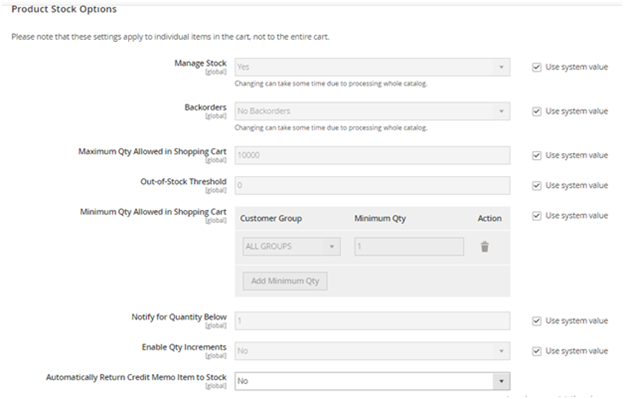Click the note about individual items in cart
Image resolution: width=624 pixels, height=399 pixels.
pyautogui.click(x=170, y=37)
